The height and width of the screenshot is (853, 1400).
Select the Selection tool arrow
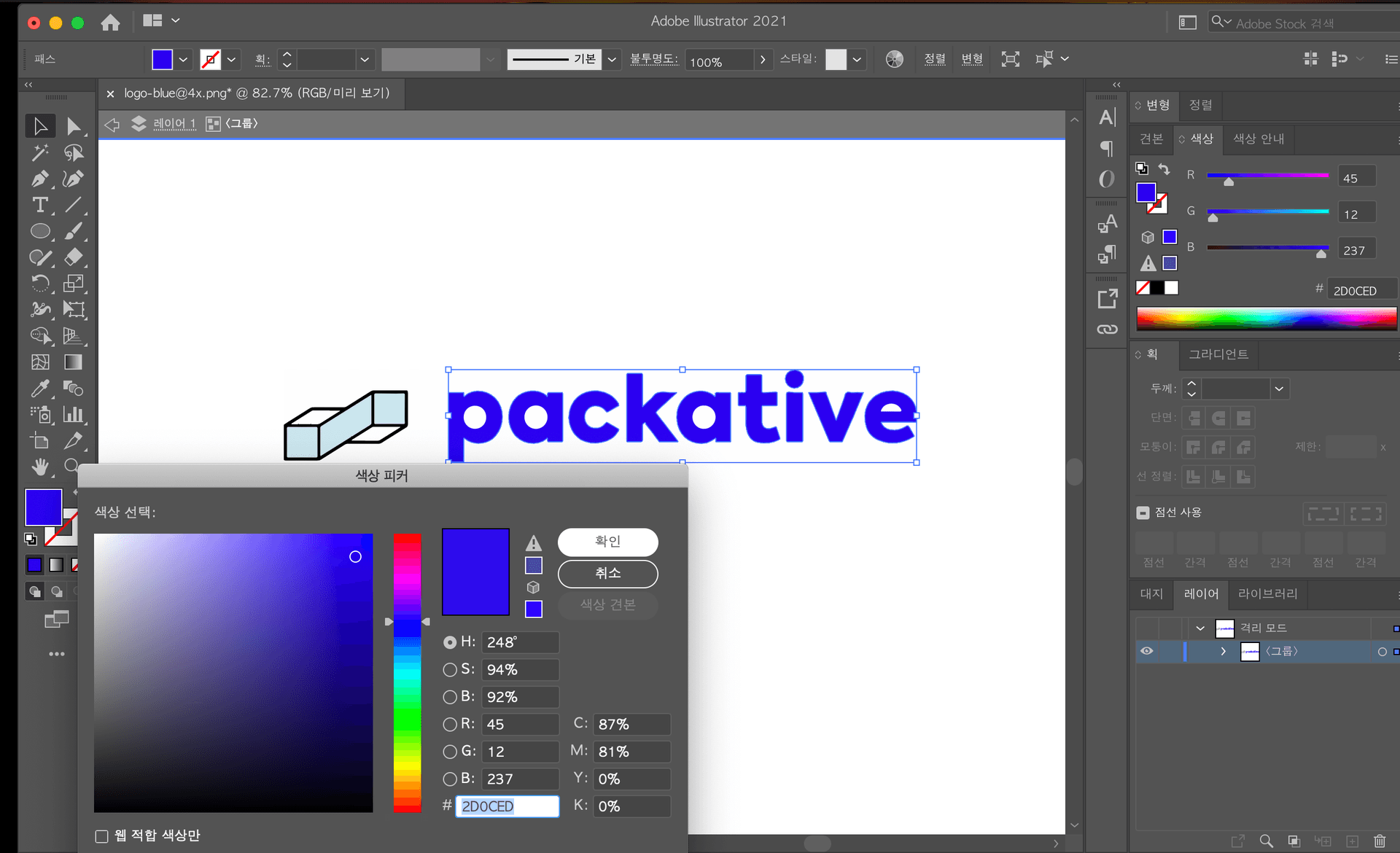[40, 126]
